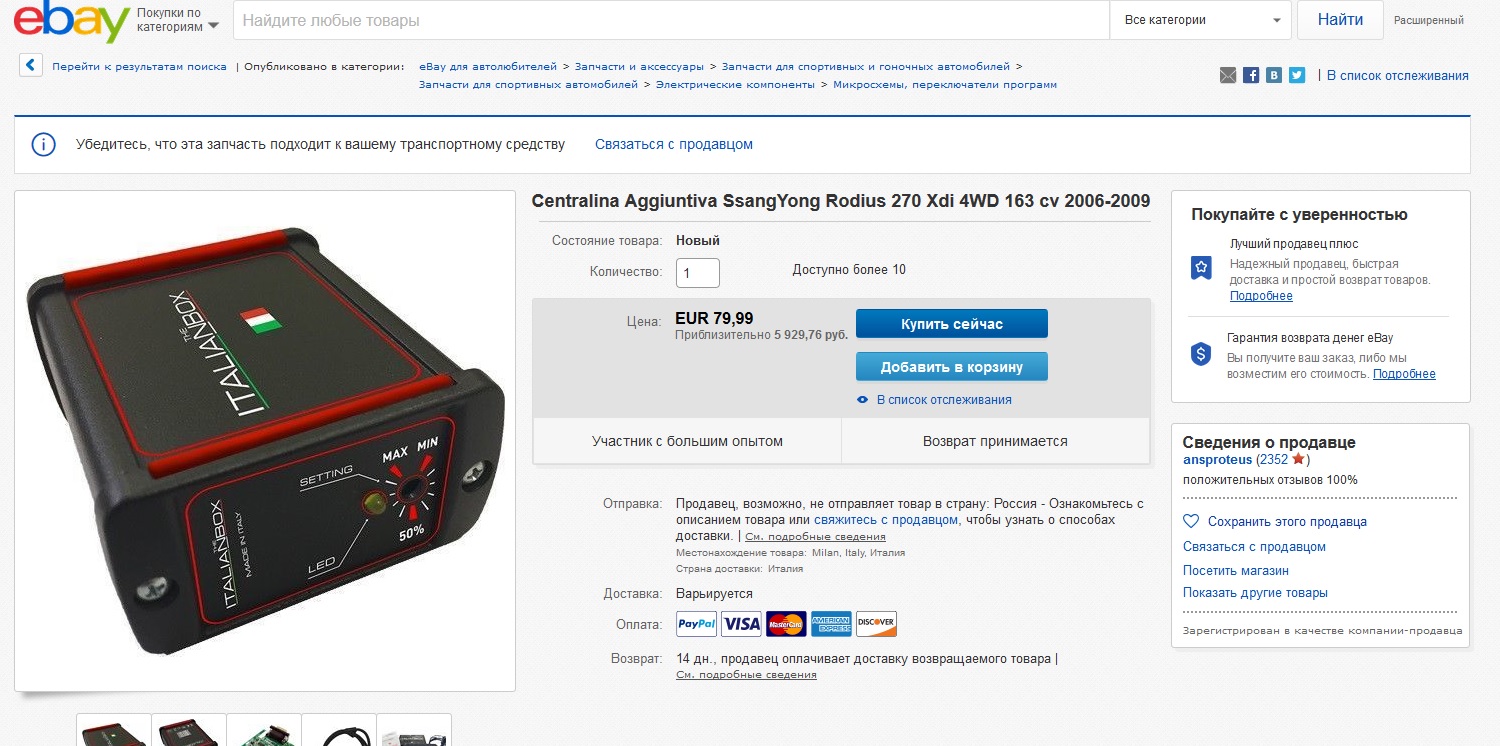This screenshot has height=746, width=1500.
Task: Expand 'Покупки по категориям' menu
Action: coord(177,20)
